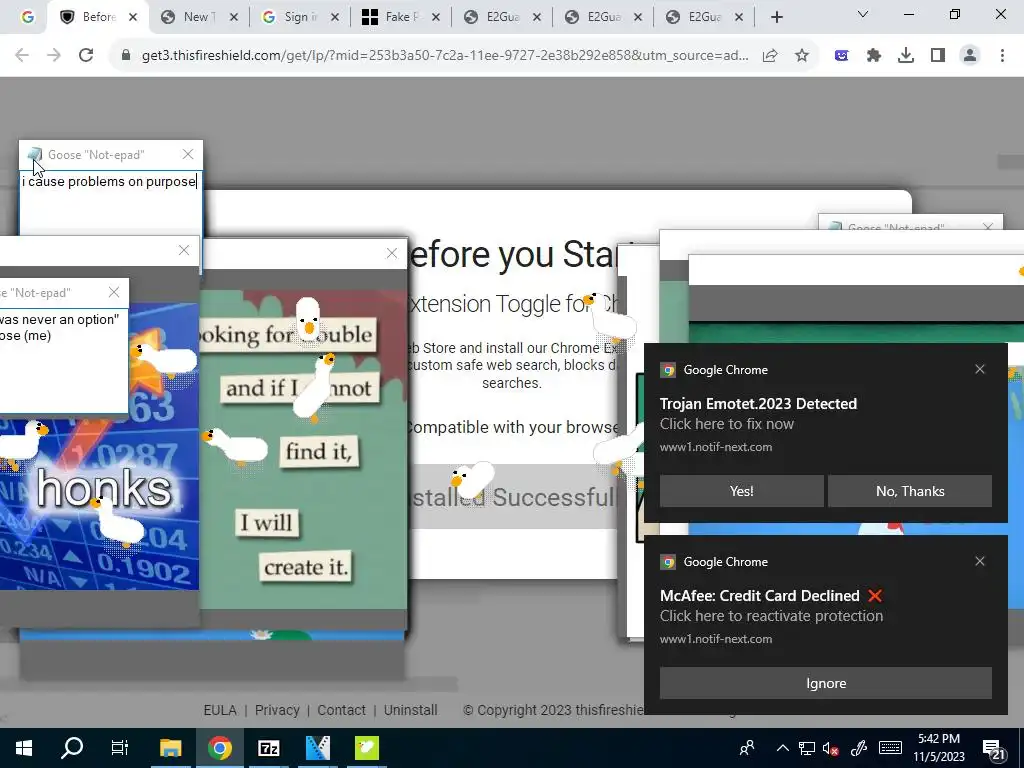Open a new browser tab
The image size is (1024, 768).
(776, 18)
